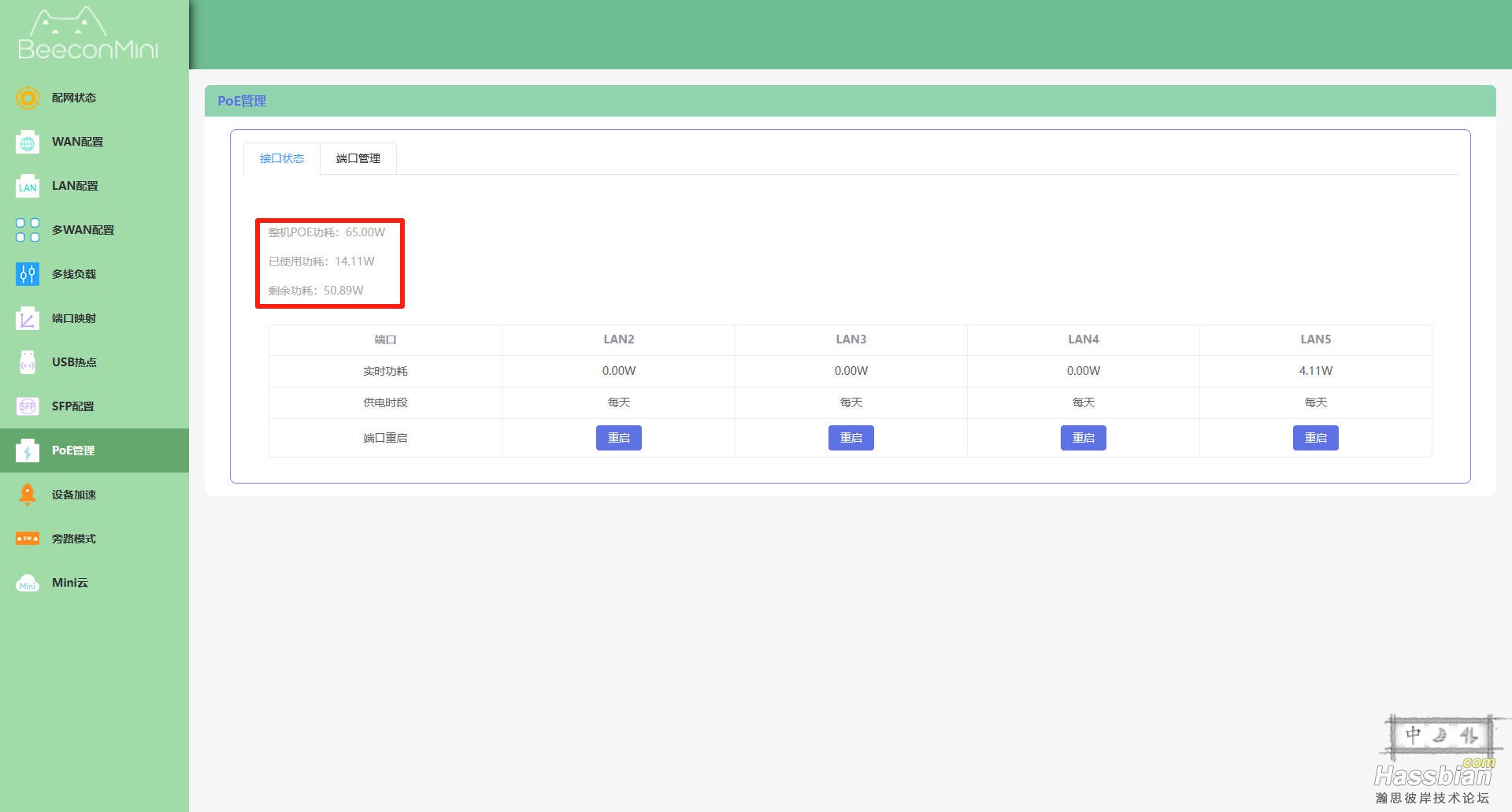
Task: Restart the LAN3 port with 重启
Action: 851,438
